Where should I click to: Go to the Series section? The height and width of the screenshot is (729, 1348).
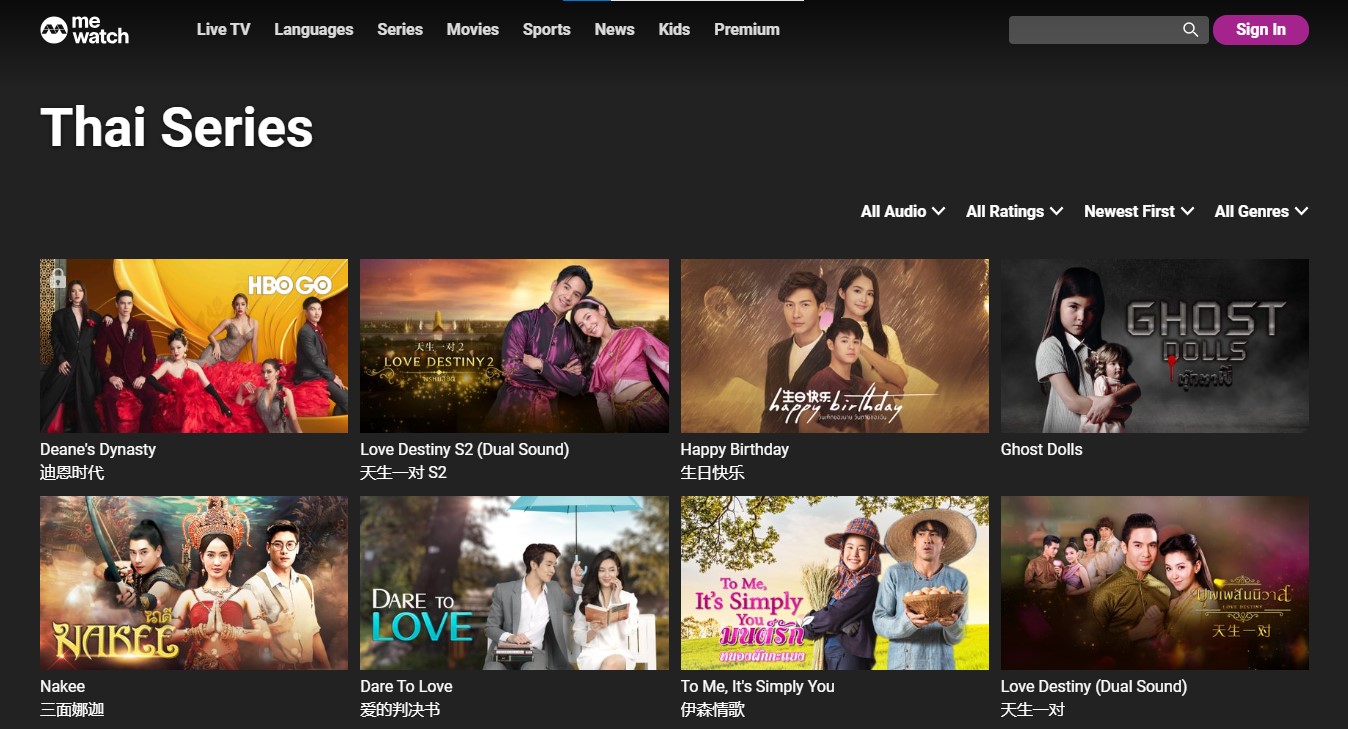tap(400, 30)
